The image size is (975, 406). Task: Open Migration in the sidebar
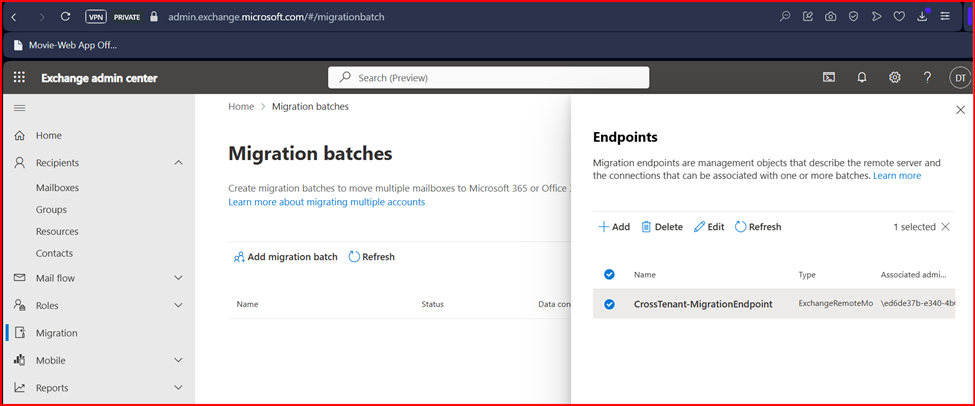pos(56,333)
